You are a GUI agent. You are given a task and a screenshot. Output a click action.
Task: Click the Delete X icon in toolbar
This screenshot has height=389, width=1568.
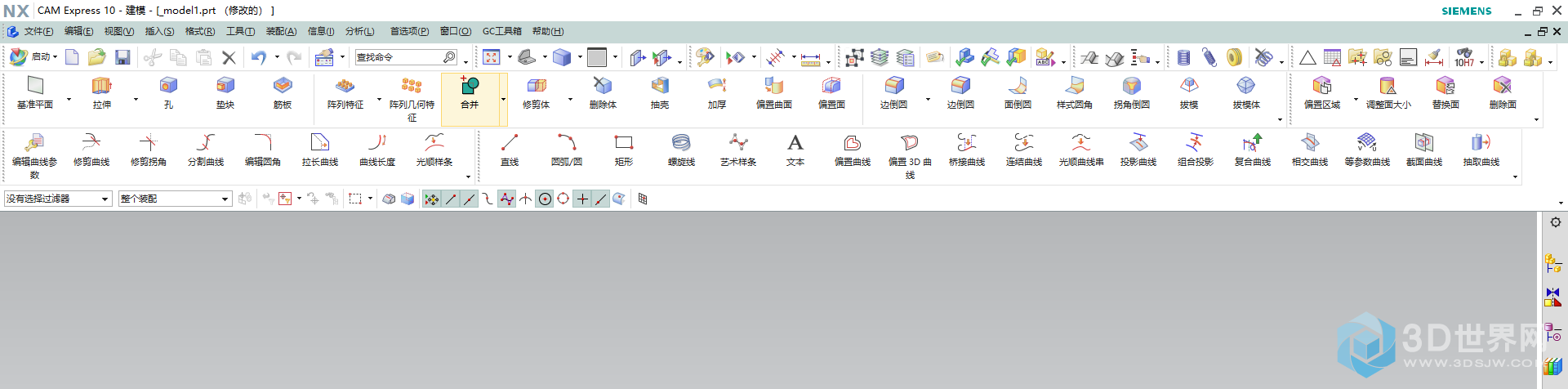pyautogui.click(x=229, y=57)
